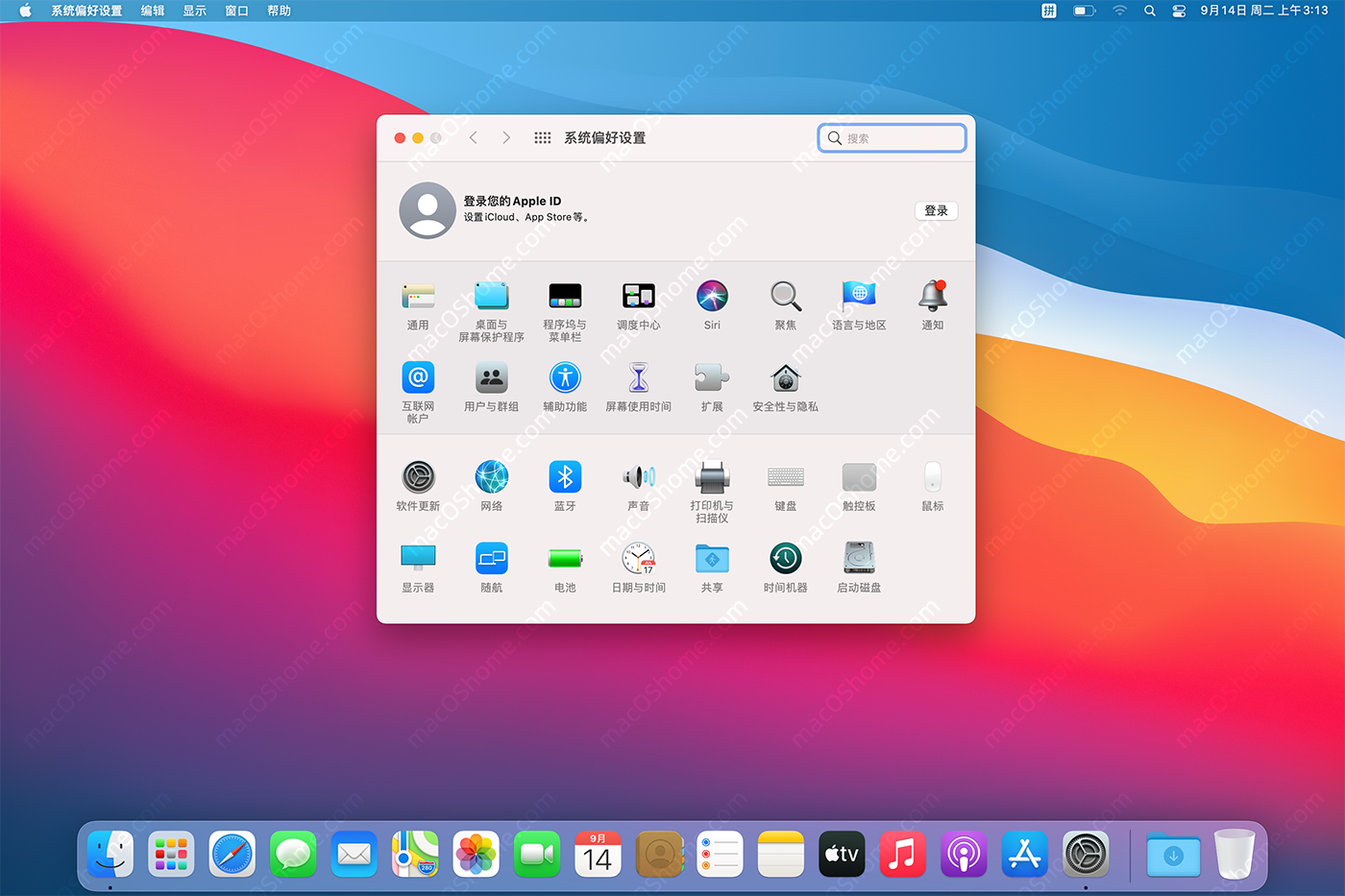Open the 聚焦 (Spotlight) pane

(x=785, y=296)
